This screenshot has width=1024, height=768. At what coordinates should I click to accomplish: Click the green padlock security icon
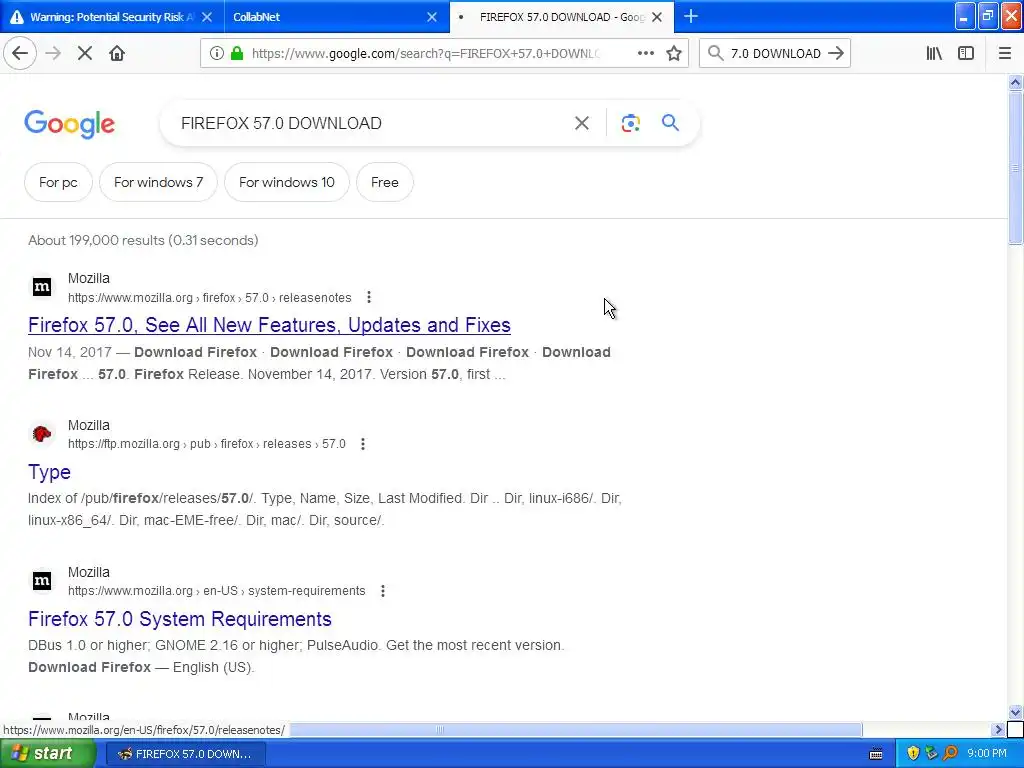(237, 54)
